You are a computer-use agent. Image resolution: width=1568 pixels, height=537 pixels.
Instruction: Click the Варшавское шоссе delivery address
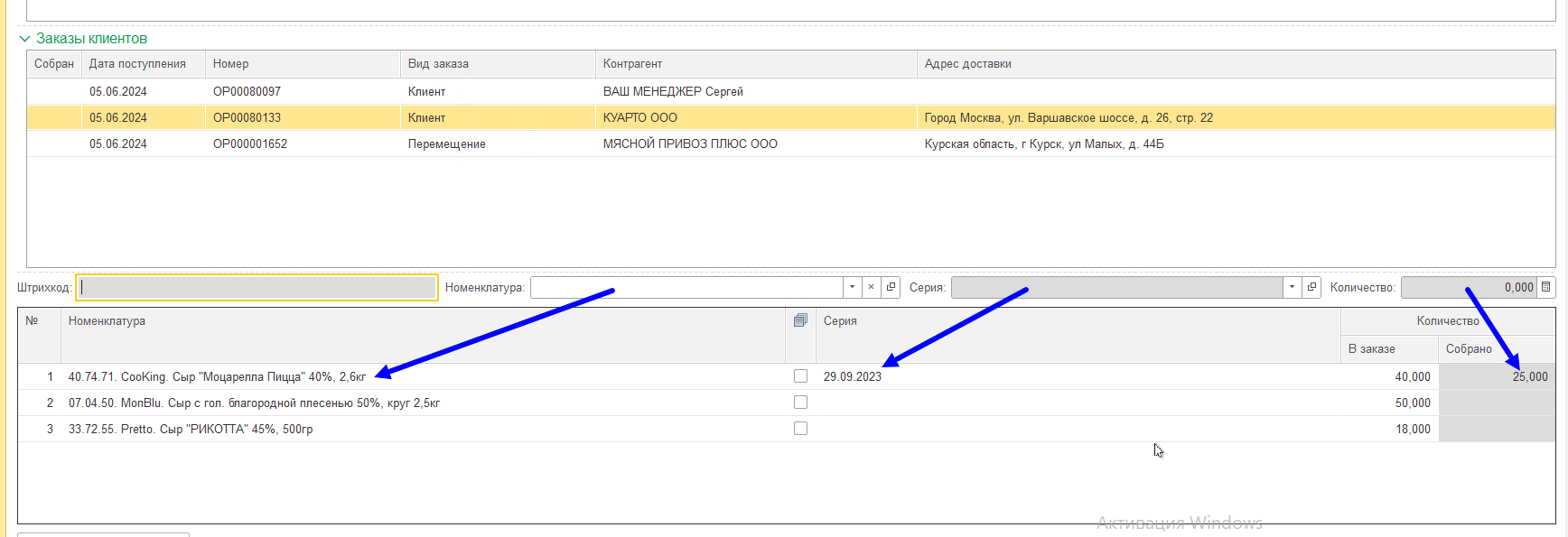click(x=1069, y=117)
